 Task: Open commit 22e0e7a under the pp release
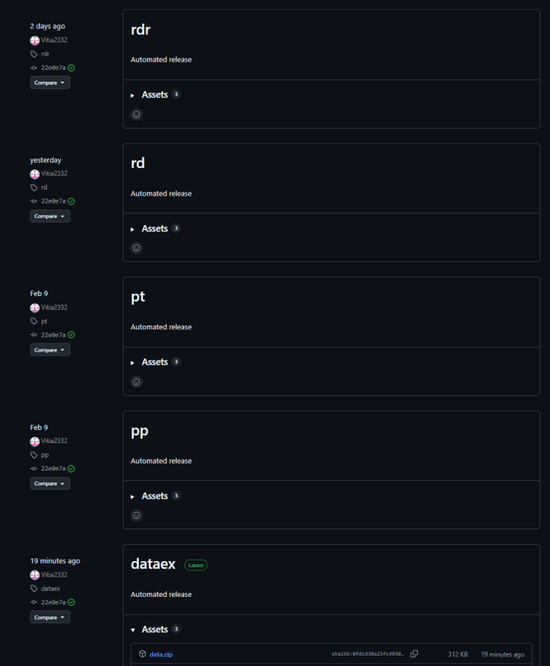coord(54,468)
